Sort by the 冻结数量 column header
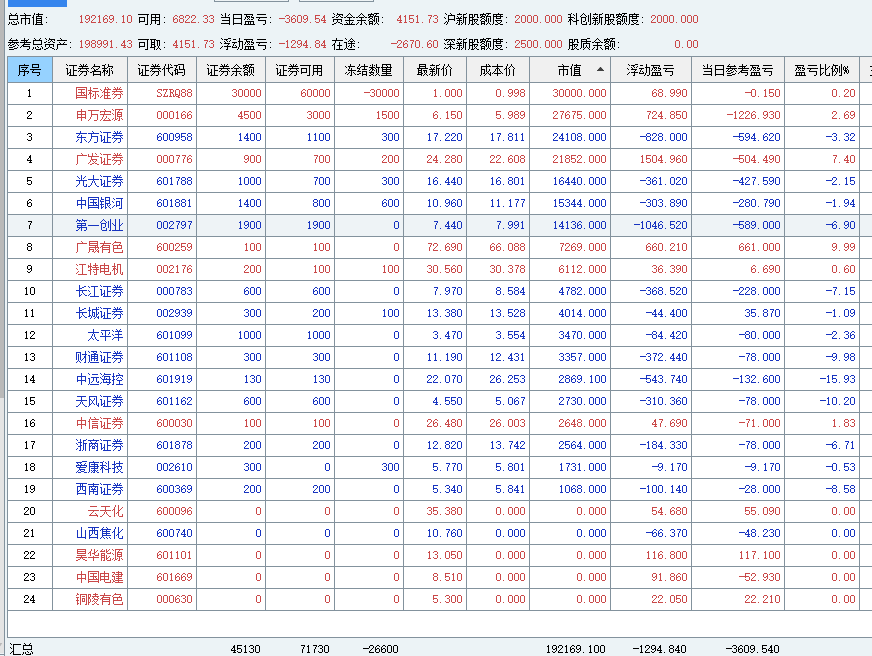This screenshot has width=872, height=656. (x=368, y=70)
